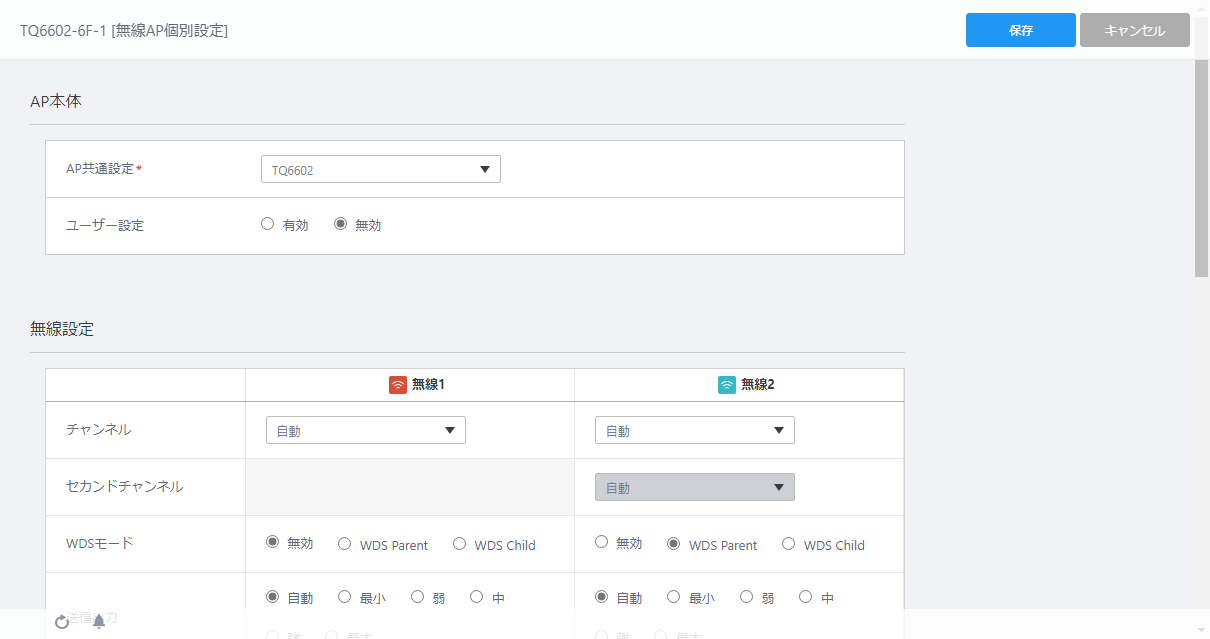Viewport: 1210px width, 639px height.
Task: Set 無線2 transmit power to 最小
Action: click(x=673, y=597)
